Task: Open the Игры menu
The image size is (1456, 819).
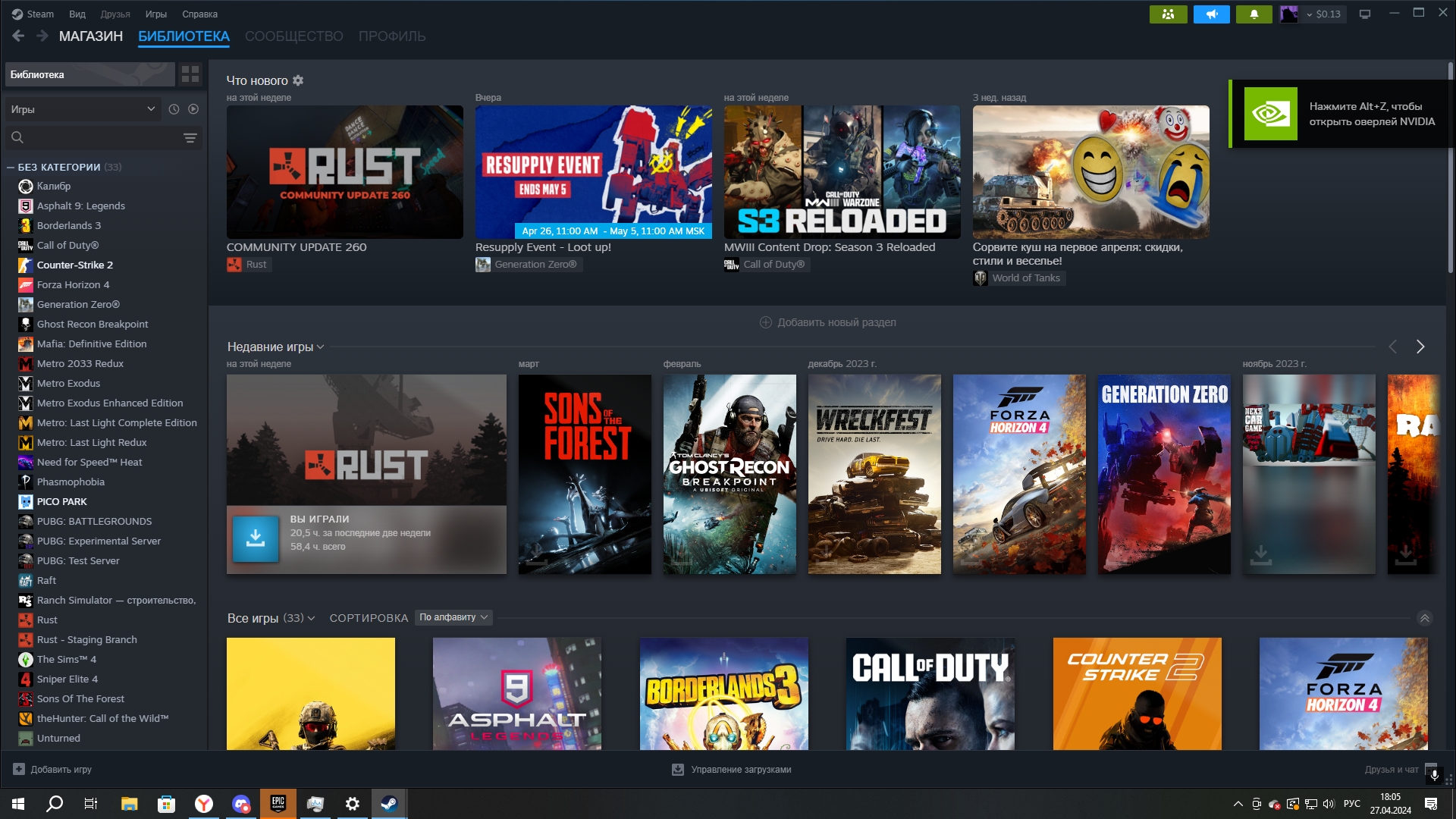Action: click(x=156, y=14)
